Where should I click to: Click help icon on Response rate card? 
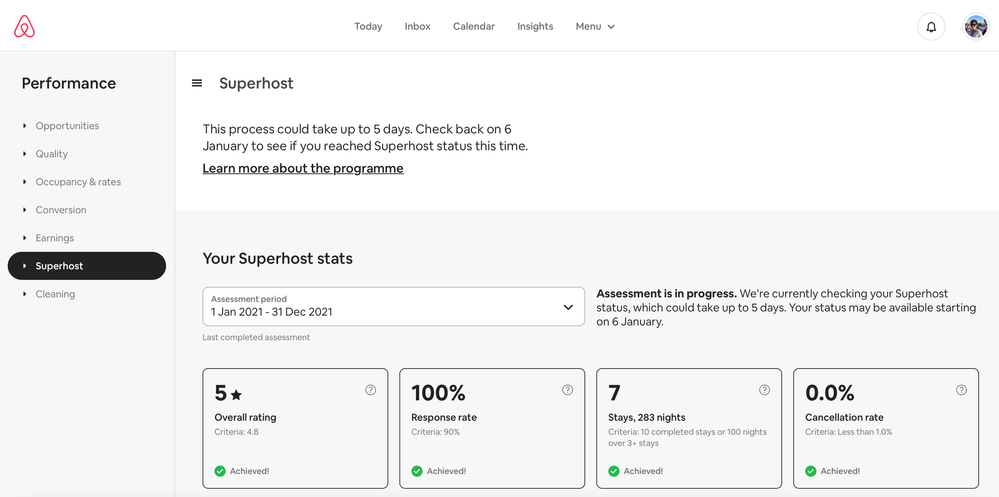pos(568,390)
